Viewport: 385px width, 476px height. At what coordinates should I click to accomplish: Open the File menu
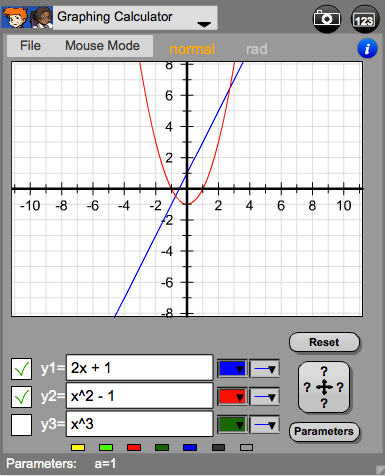(x=30, y=46)
